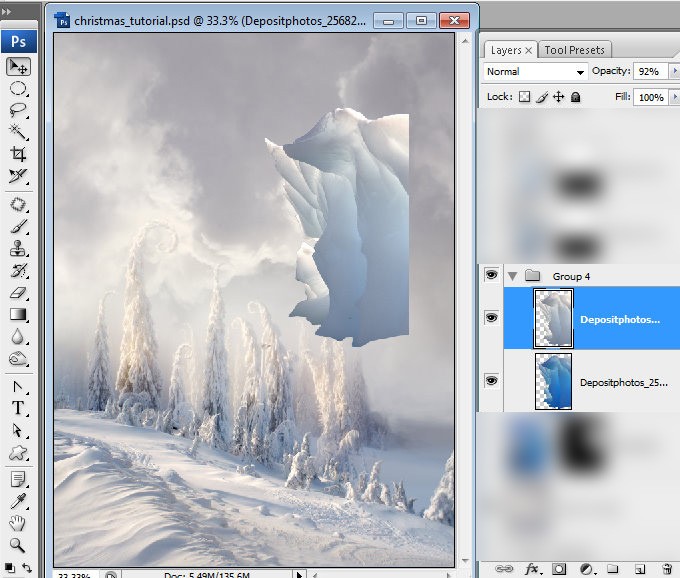Toggle visibility of selected Depositphotos layer
Viewport: 680px width, 578px height.
[491, 318]
